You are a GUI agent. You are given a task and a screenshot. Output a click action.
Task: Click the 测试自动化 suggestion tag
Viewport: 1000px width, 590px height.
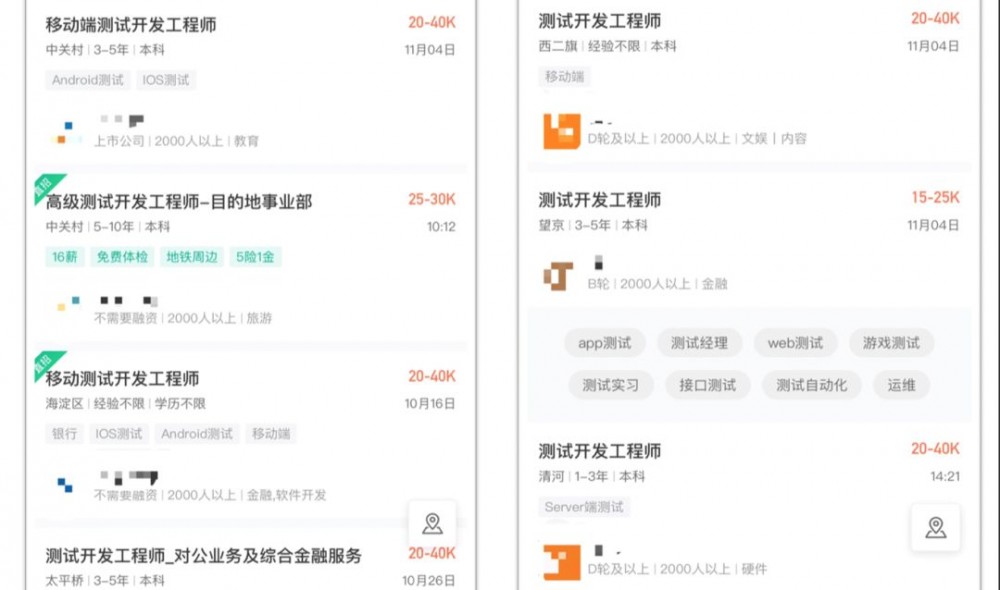pos(812,384)
